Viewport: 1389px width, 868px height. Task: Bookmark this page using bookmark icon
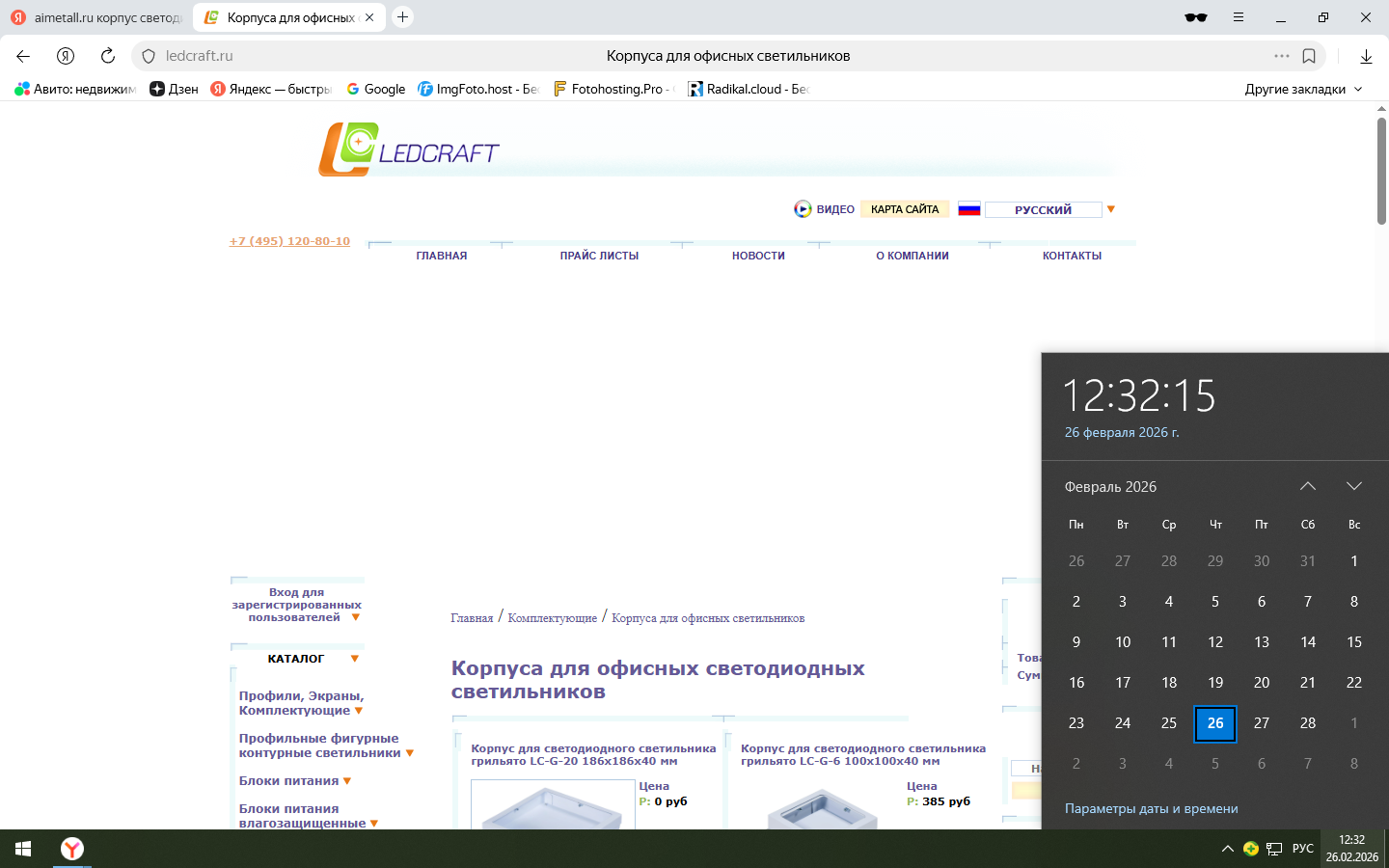click(1309, 56)
